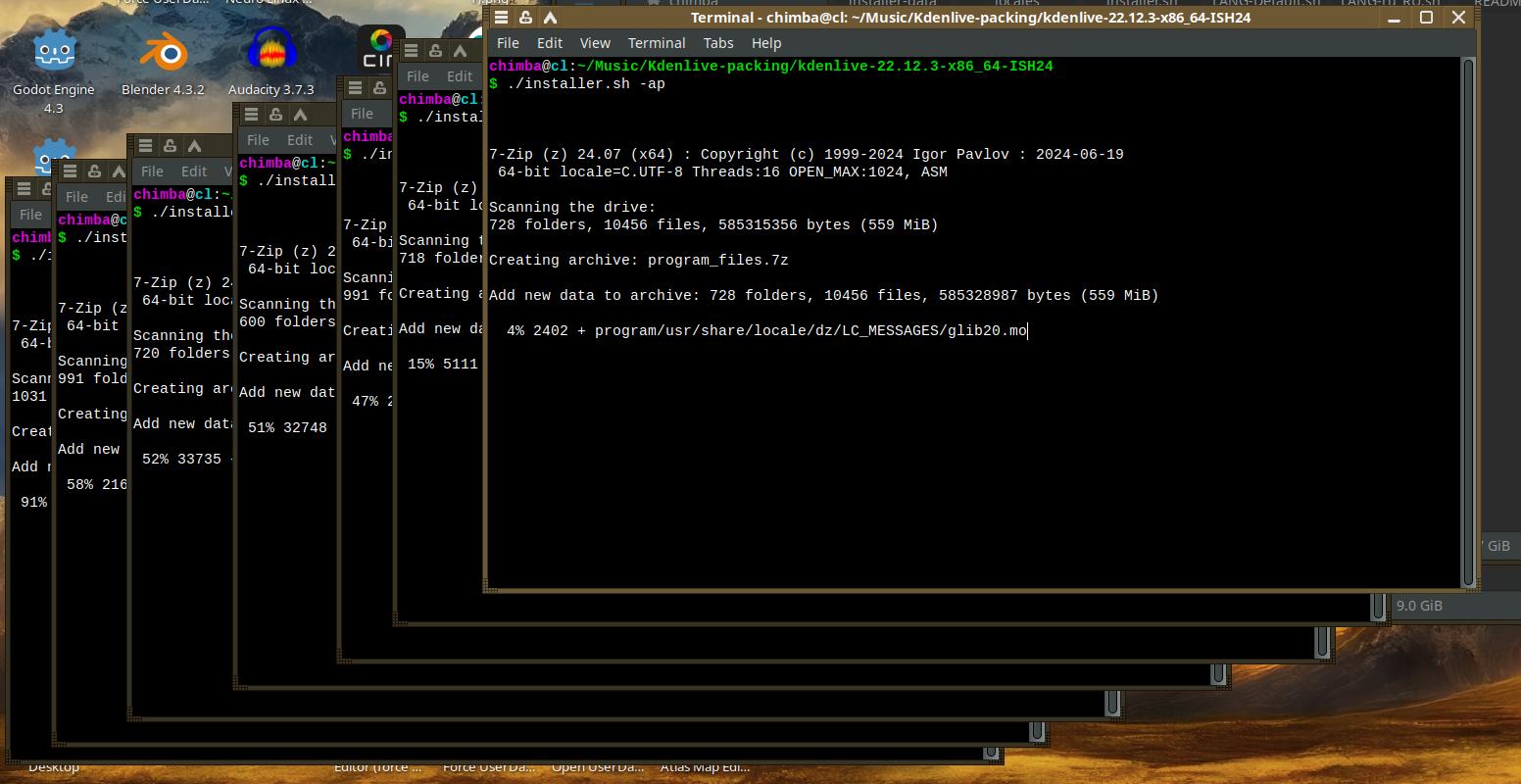Click the stick/pin icon of the 52% terminal
The image size is (1521, 784).
[x=170, y=146]
